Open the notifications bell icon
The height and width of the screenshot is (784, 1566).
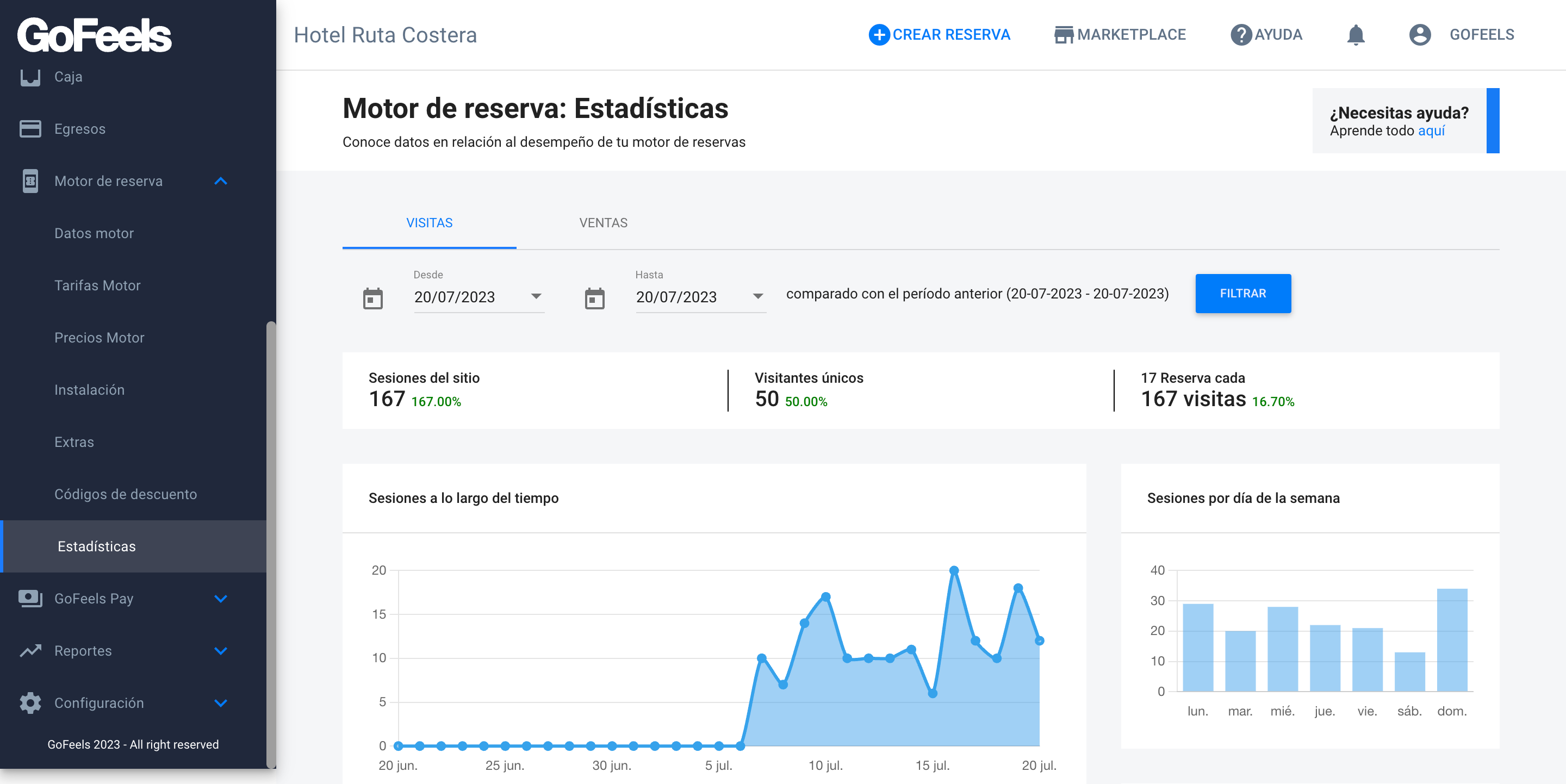(1356, 35)
